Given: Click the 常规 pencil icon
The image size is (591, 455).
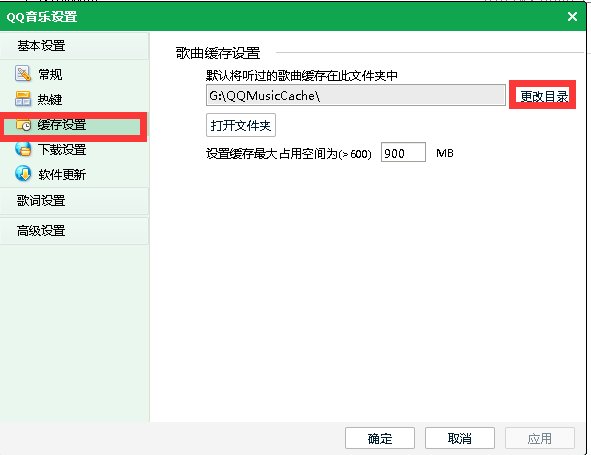Looking at the screenshot, I should point(23,74).
